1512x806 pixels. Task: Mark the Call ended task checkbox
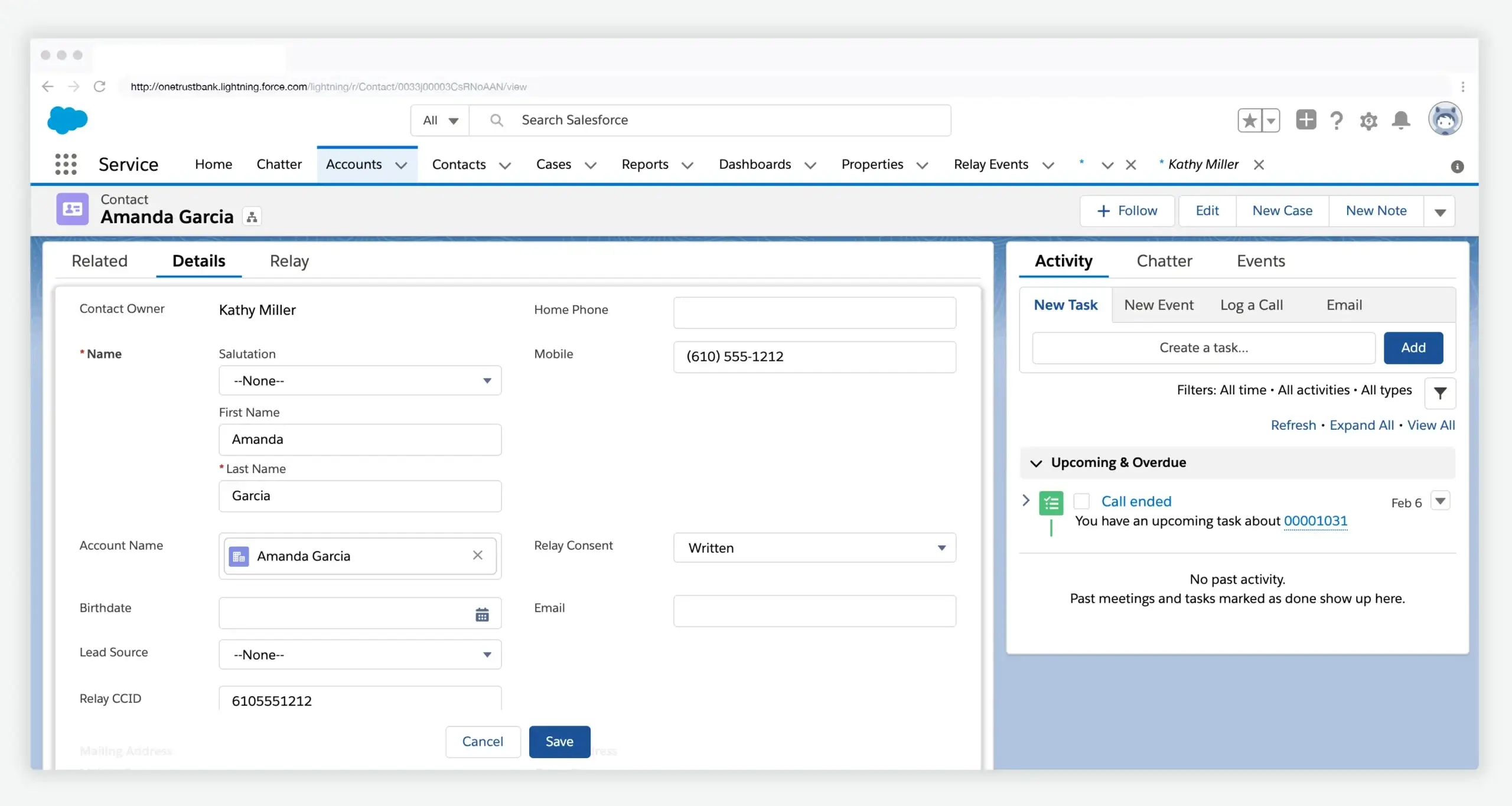pos(1081,501)
